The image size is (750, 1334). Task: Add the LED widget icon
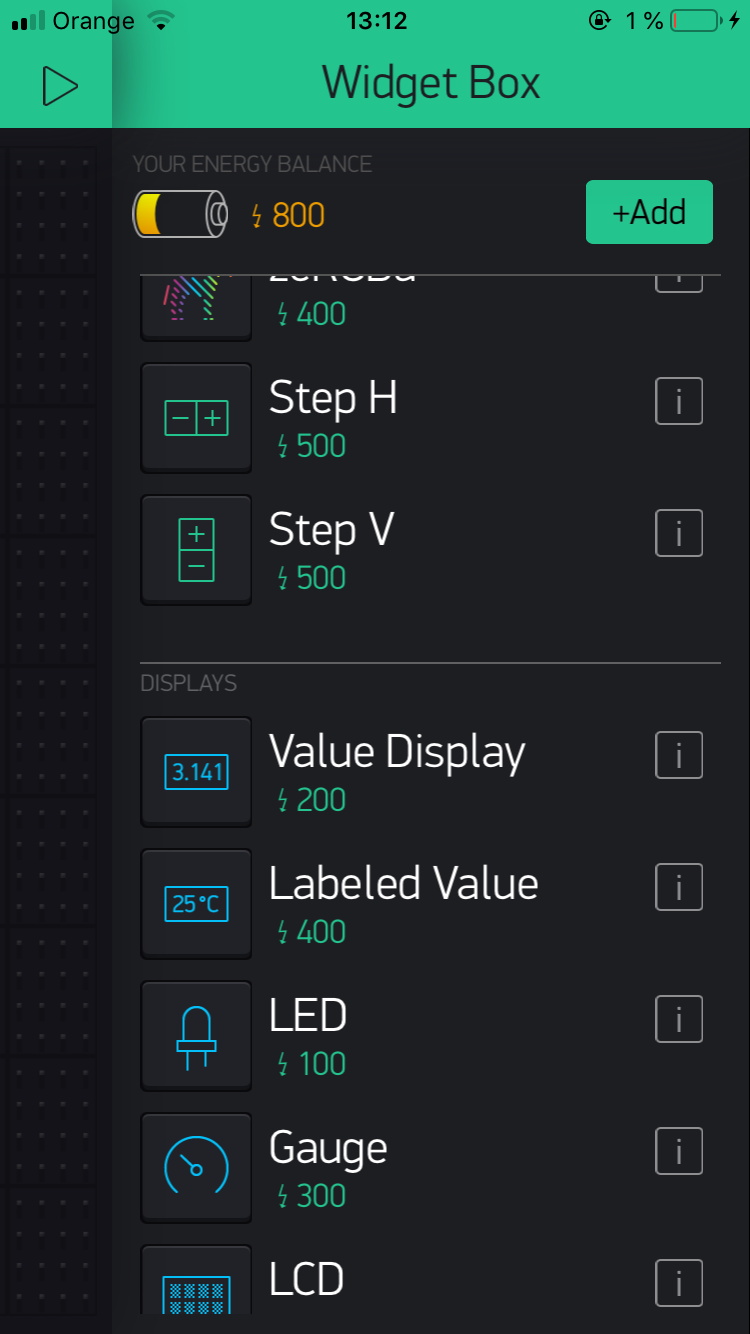pyautogui.click(x=196, y=1036)
